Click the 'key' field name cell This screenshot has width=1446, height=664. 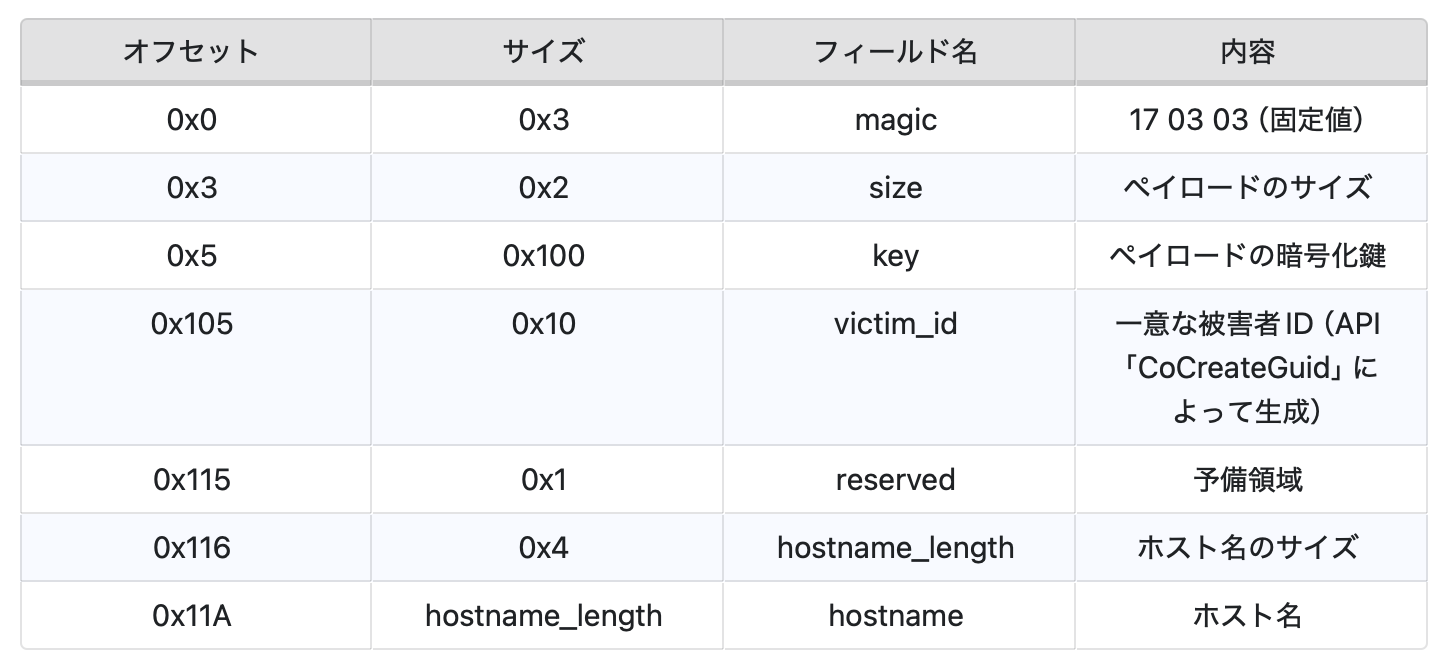coord(895,256)
